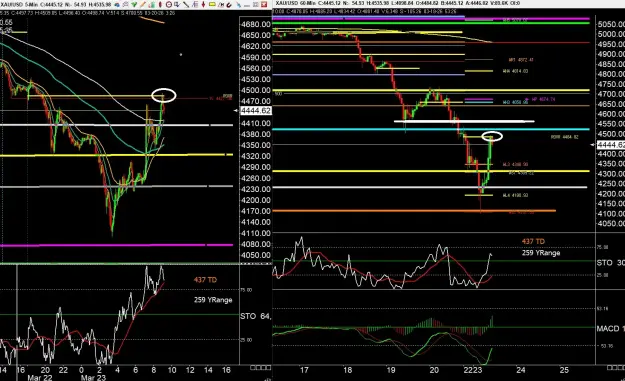
Task: Click the blue down-arrow toolbar icon
Action: (x=177, y=5)
